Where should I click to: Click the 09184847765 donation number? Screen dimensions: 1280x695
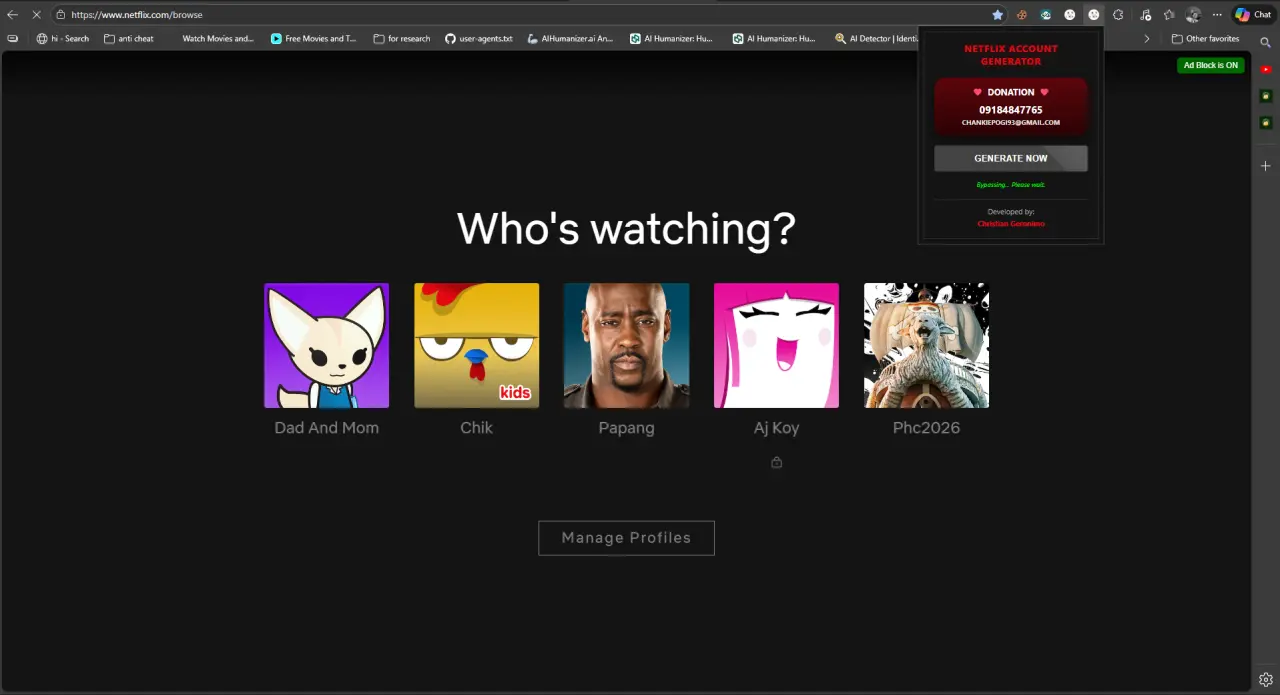pyautogui.click(x=1010, y=110)
